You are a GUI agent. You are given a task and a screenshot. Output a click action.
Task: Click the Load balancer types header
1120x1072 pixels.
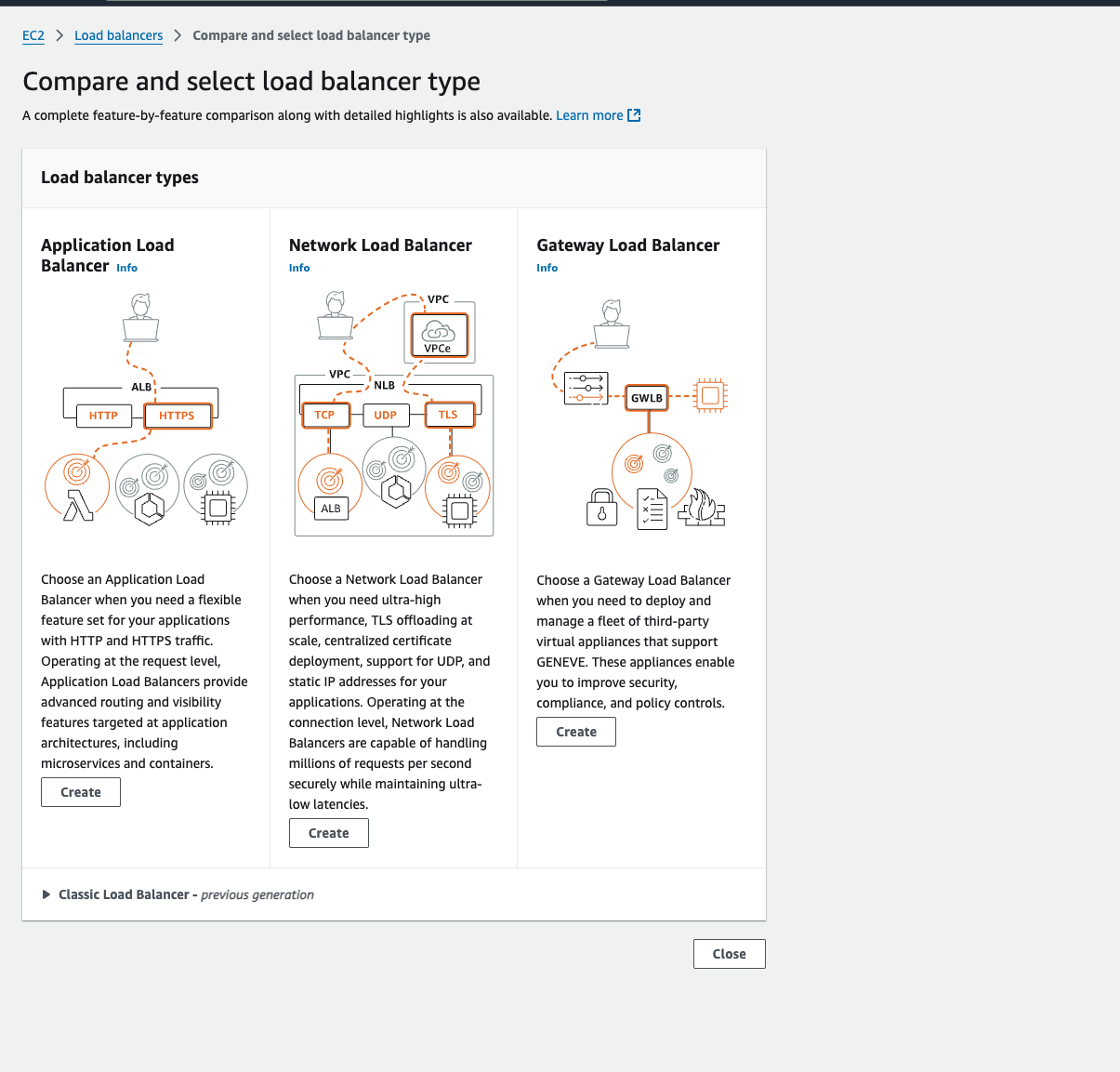coord(120,178)
